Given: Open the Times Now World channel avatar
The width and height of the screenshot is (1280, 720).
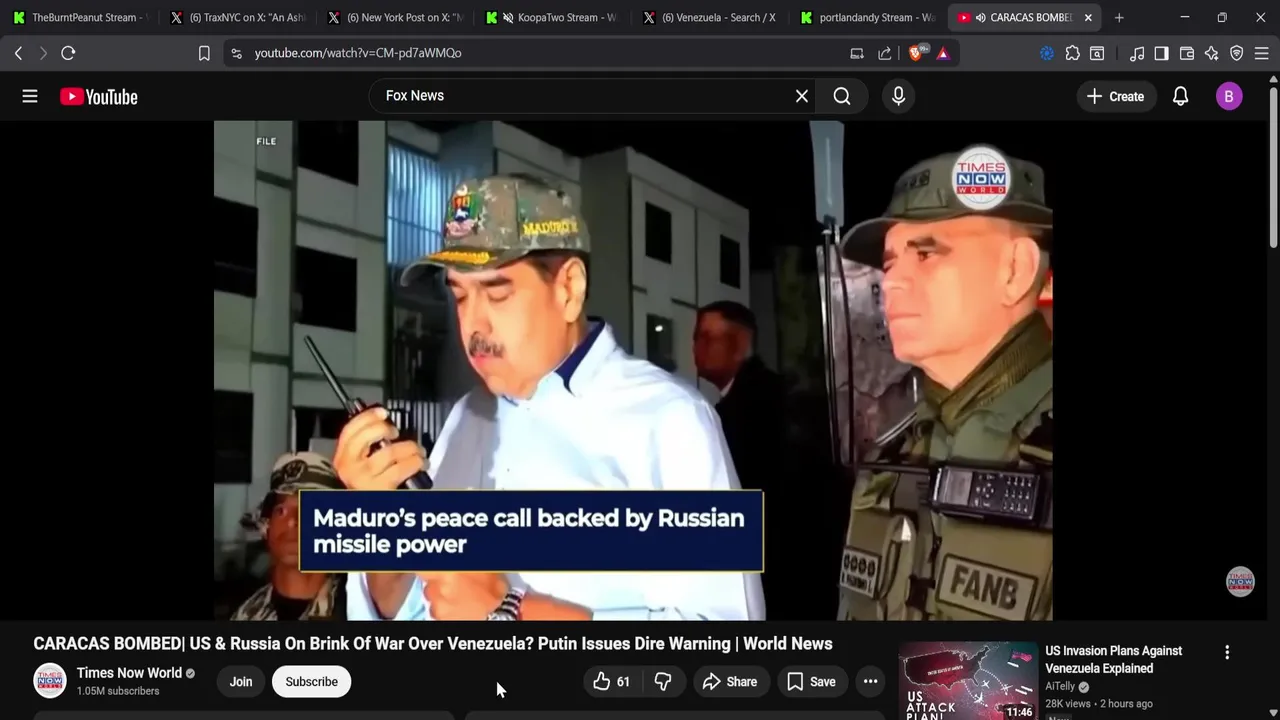Looking at the screenshot, I should [x=50, y=680].
